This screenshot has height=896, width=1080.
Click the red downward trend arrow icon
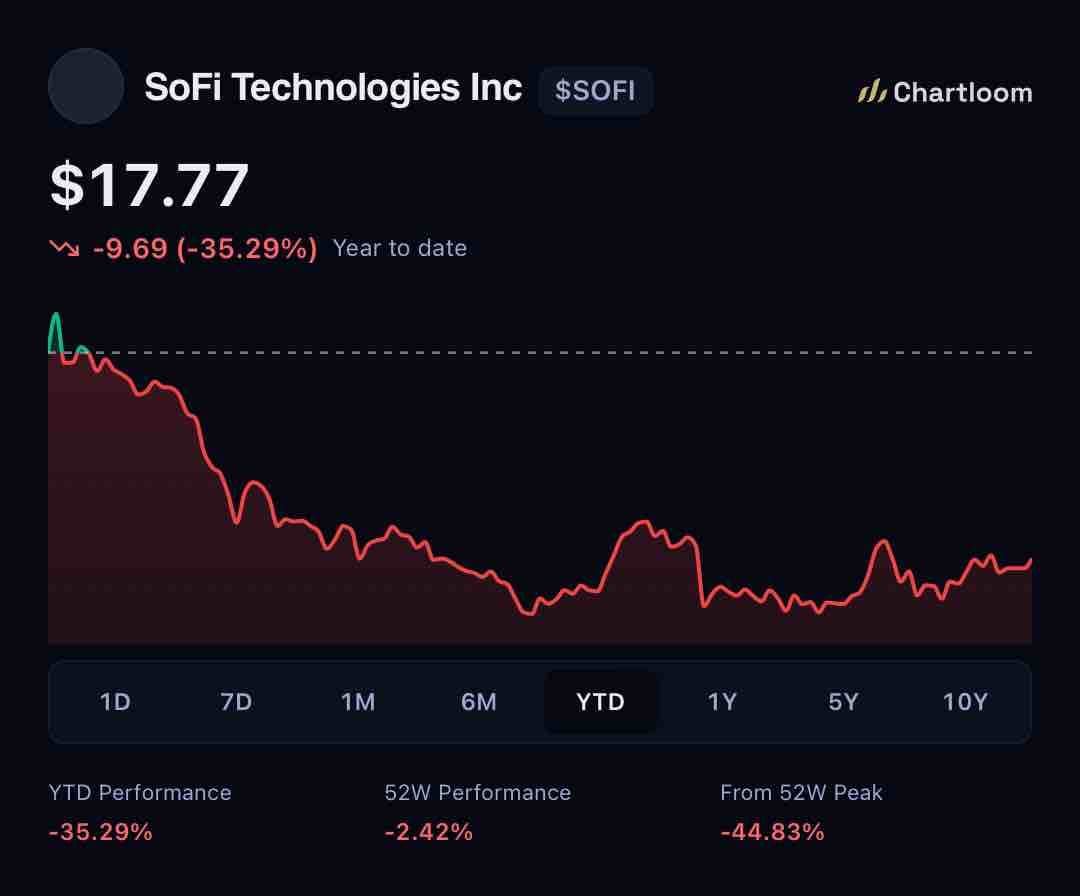pyautogui.click(x=64, y=248)
